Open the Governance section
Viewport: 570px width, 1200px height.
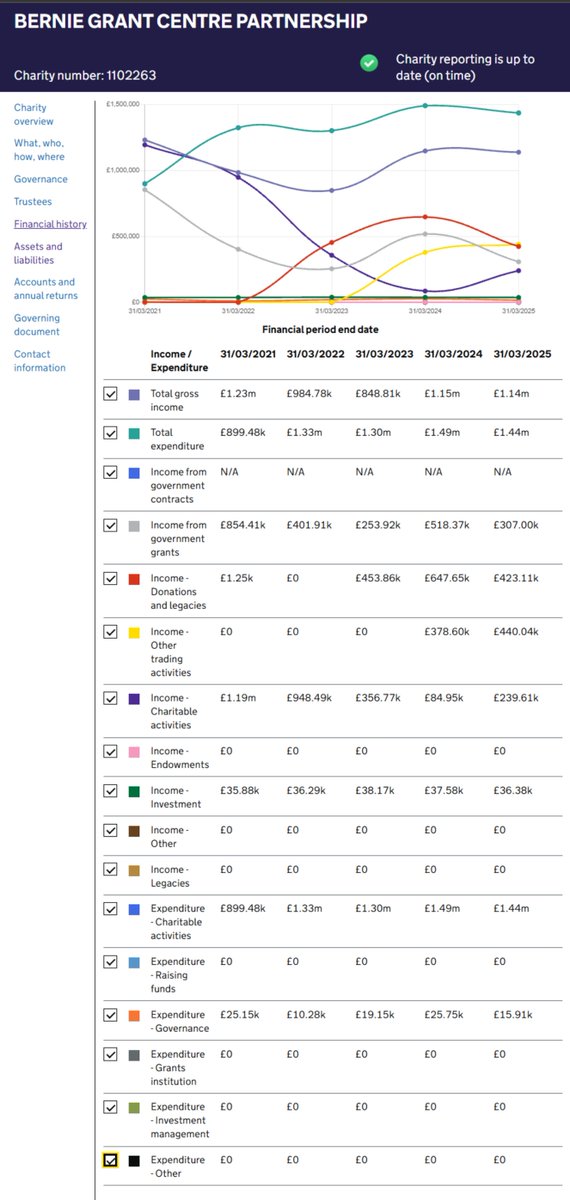(41, 179)
